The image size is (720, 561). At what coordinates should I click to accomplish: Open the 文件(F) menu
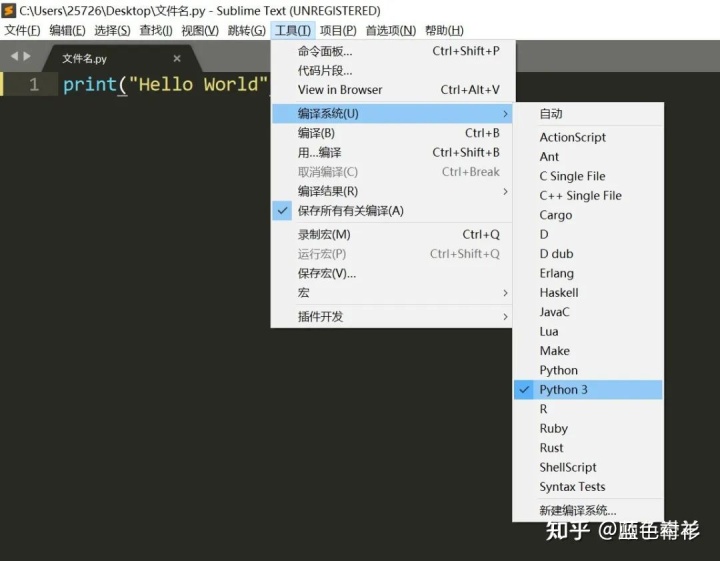tap(22, 30)
